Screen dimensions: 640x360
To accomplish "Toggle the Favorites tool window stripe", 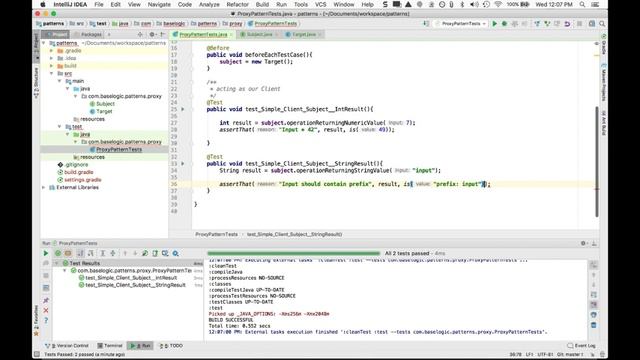I will coord(36,320).
